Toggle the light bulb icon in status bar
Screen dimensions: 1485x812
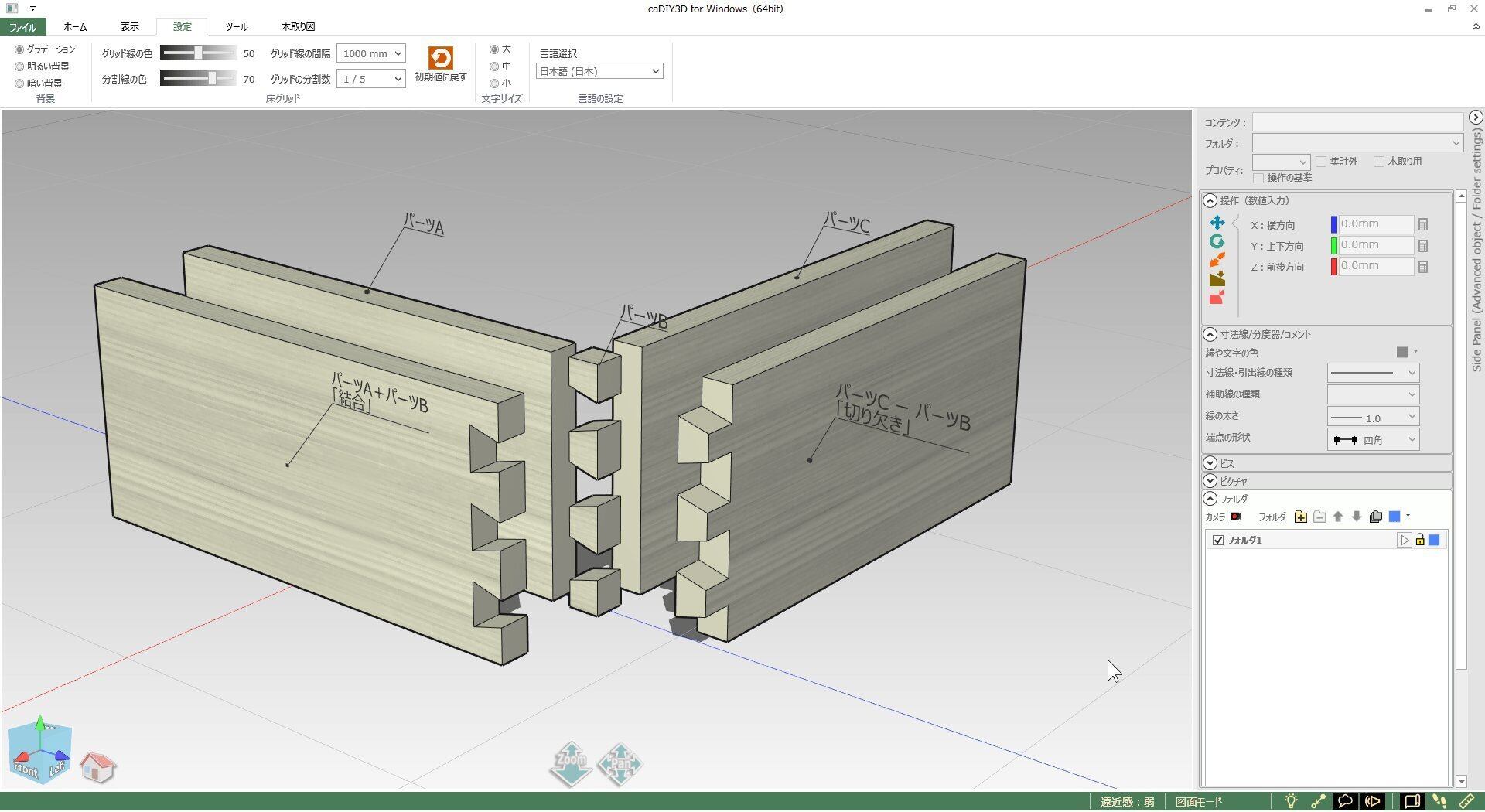(x=1291, y=801)
